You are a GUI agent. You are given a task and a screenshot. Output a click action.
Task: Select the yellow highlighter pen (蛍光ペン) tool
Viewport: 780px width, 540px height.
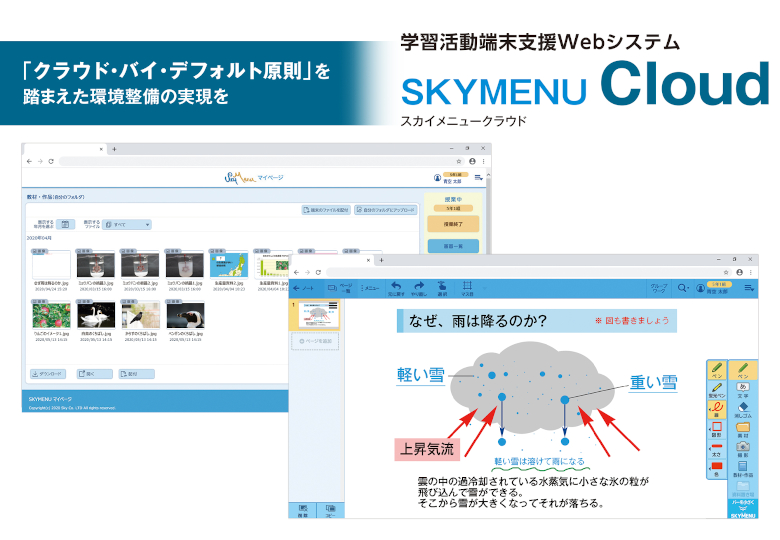click(x=716, y=391)
